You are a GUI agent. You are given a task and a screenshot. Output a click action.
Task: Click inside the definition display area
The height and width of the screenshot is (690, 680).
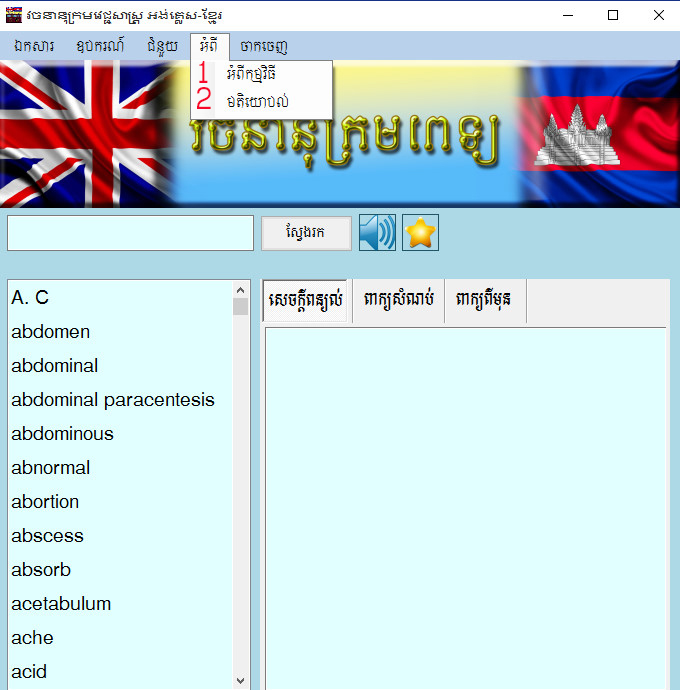click(x=466, y=509)
